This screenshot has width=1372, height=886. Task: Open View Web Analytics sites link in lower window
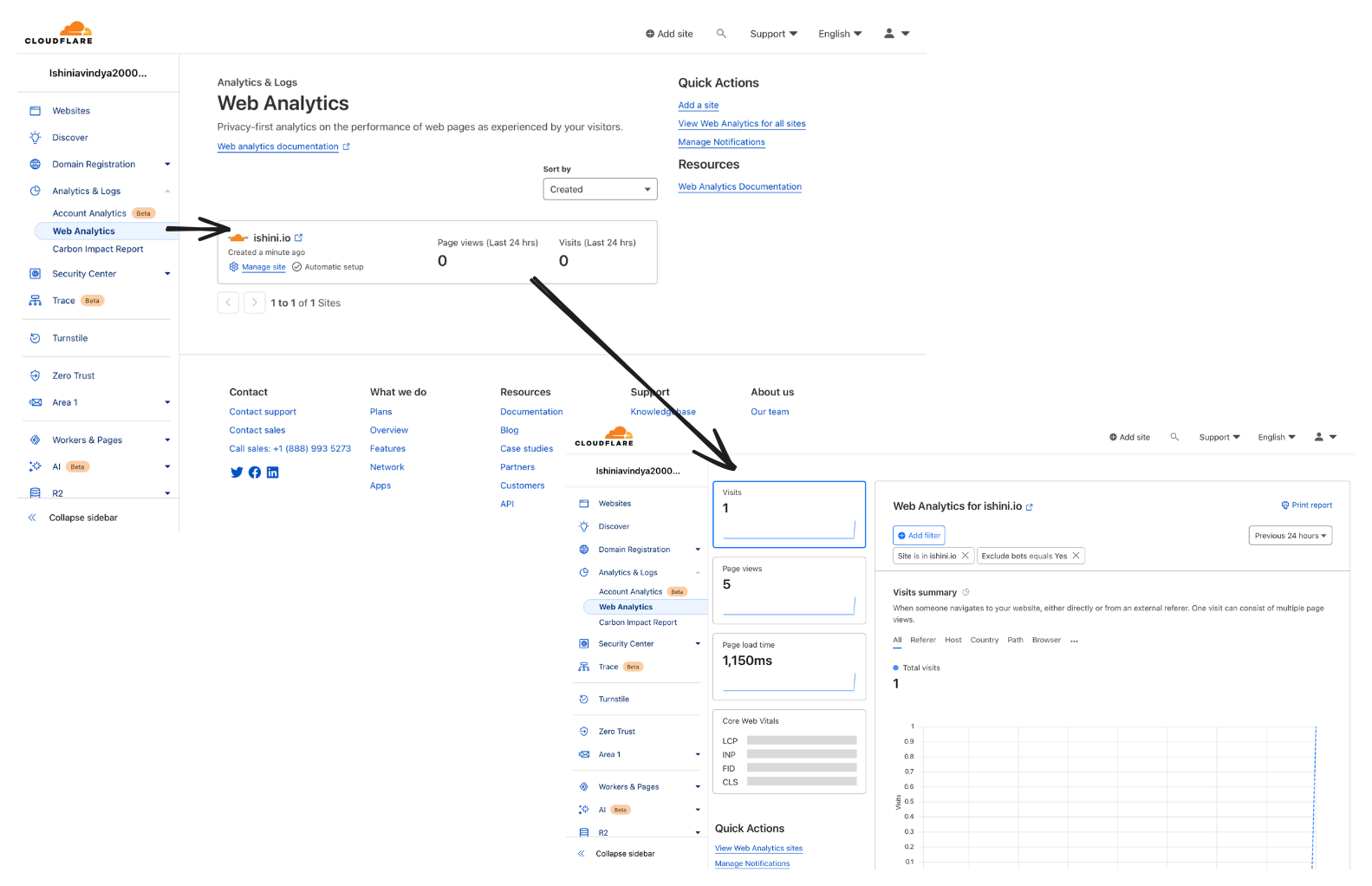(758, 849)
